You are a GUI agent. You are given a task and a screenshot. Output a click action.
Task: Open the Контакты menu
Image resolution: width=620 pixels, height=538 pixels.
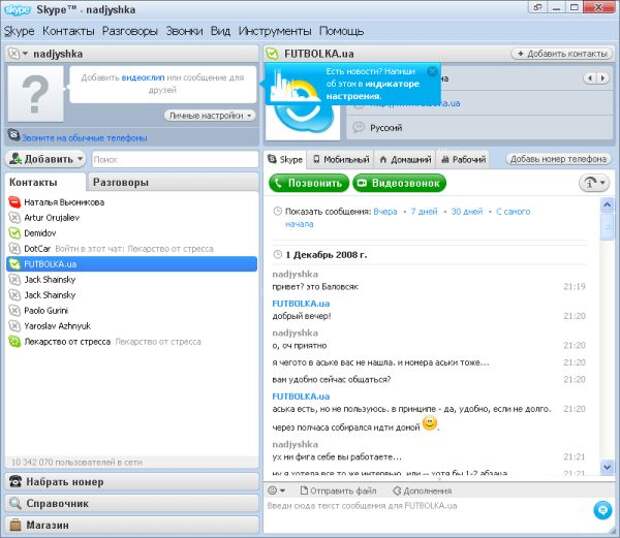point(68,31)
